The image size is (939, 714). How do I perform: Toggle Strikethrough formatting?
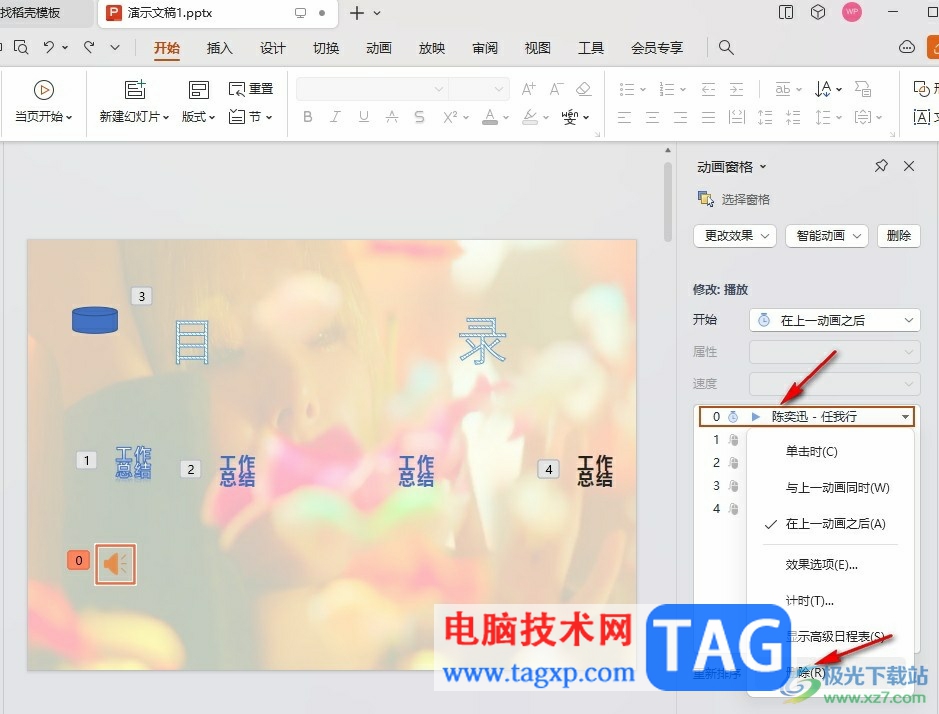392,117
